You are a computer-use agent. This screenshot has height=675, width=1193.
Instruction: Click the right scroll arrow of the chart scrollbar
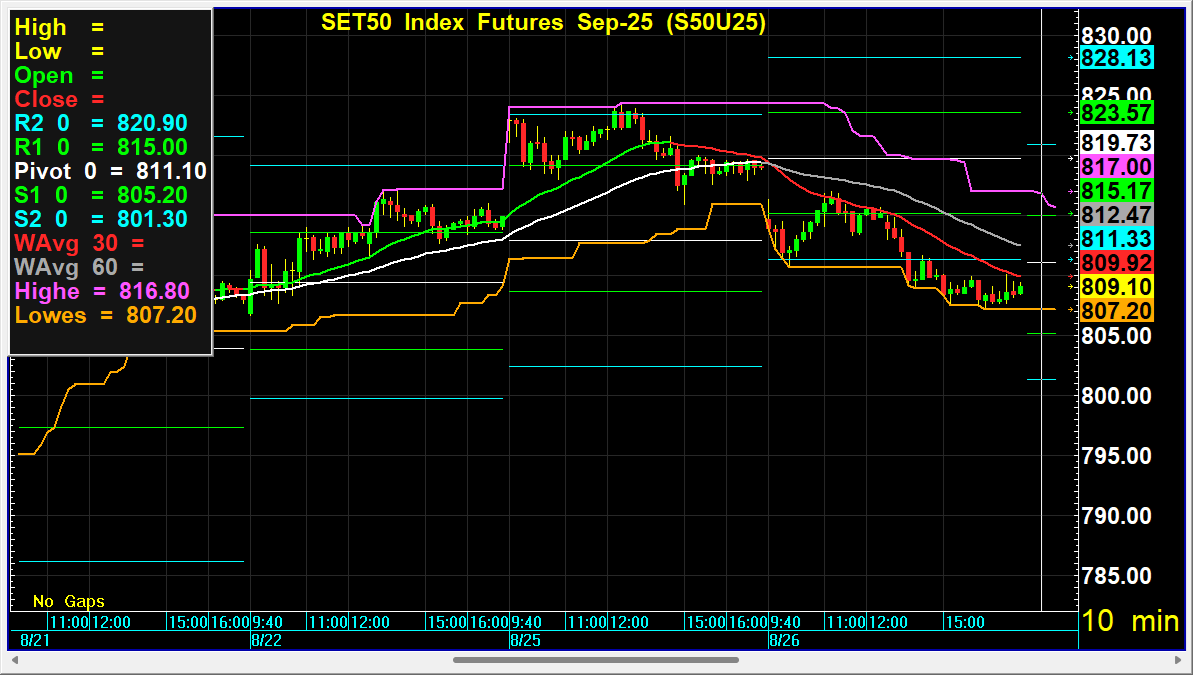point(1178,660)
